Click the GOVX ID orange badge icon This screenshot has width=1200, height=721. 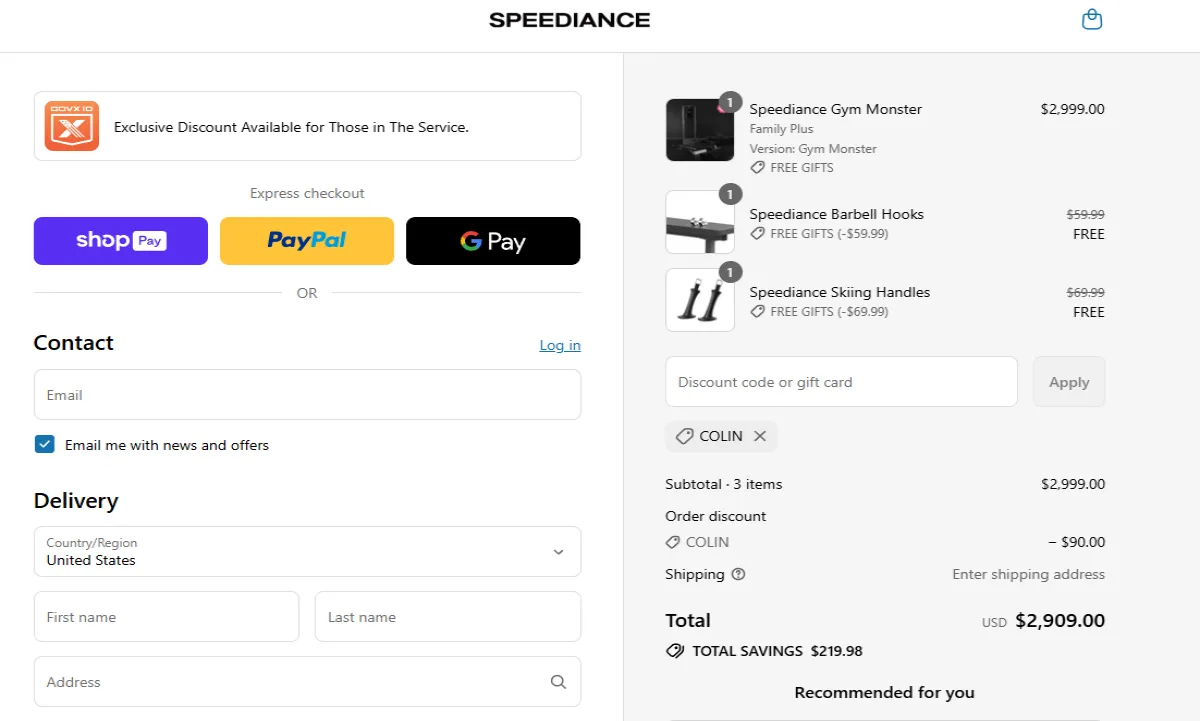72,126
